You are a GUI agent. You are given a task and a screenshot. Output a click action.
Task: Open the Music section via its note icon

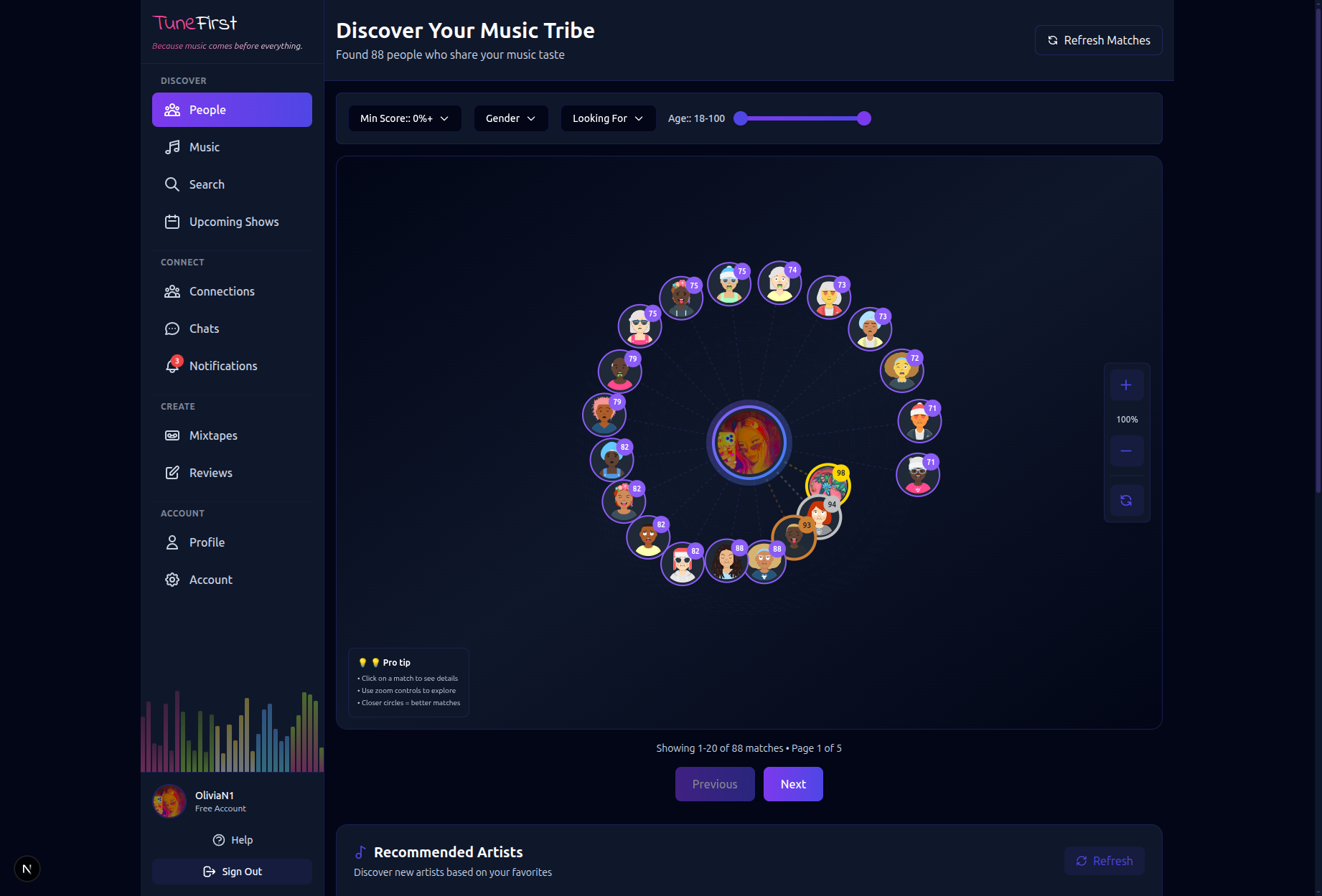[x=172, y=147]
